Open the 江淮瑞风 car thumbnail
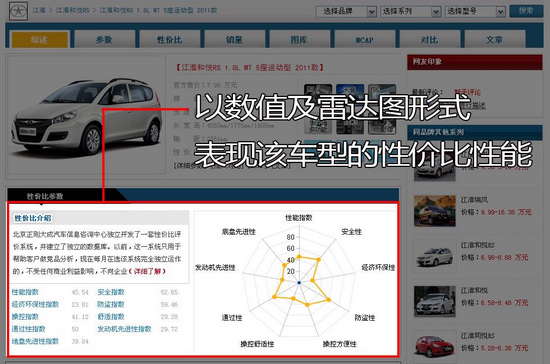The image size is (550, 364). tap(435, 210)
